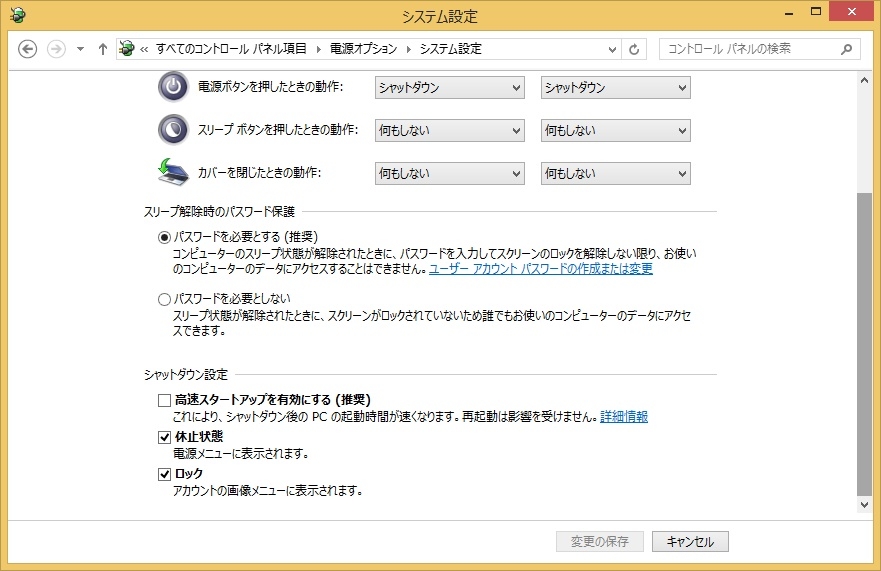Screen dimensions: 881x571
Task: Uncheck the 休止状態 checkbox
Action: (164, 437)
